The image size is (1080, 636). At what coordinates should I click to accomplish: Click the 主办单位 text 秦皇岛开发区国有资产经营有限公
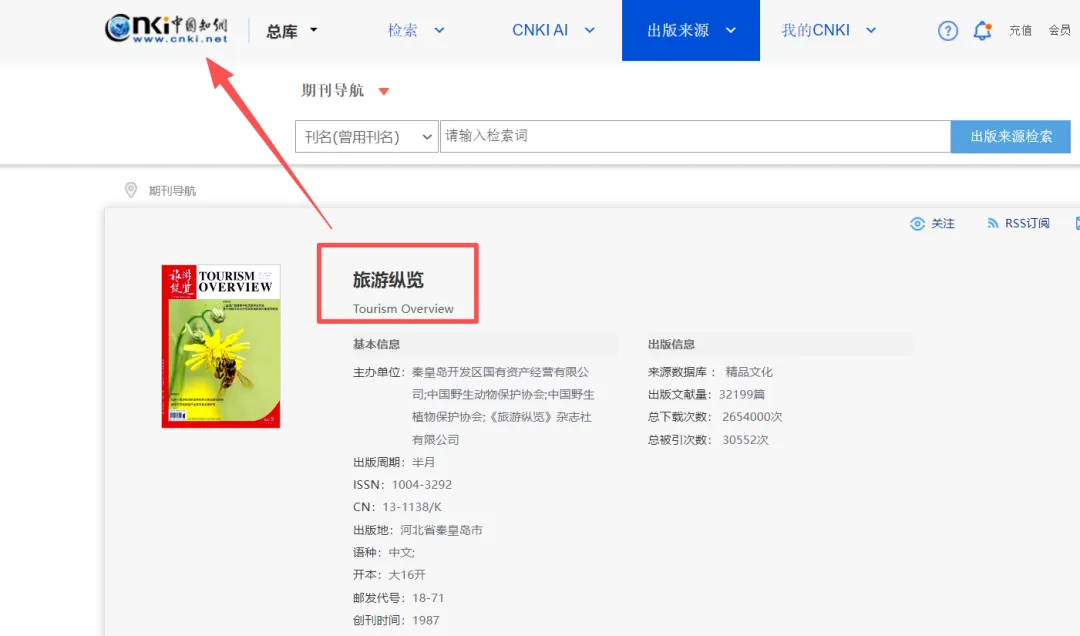pyautogui.click(x=501, y=372)
